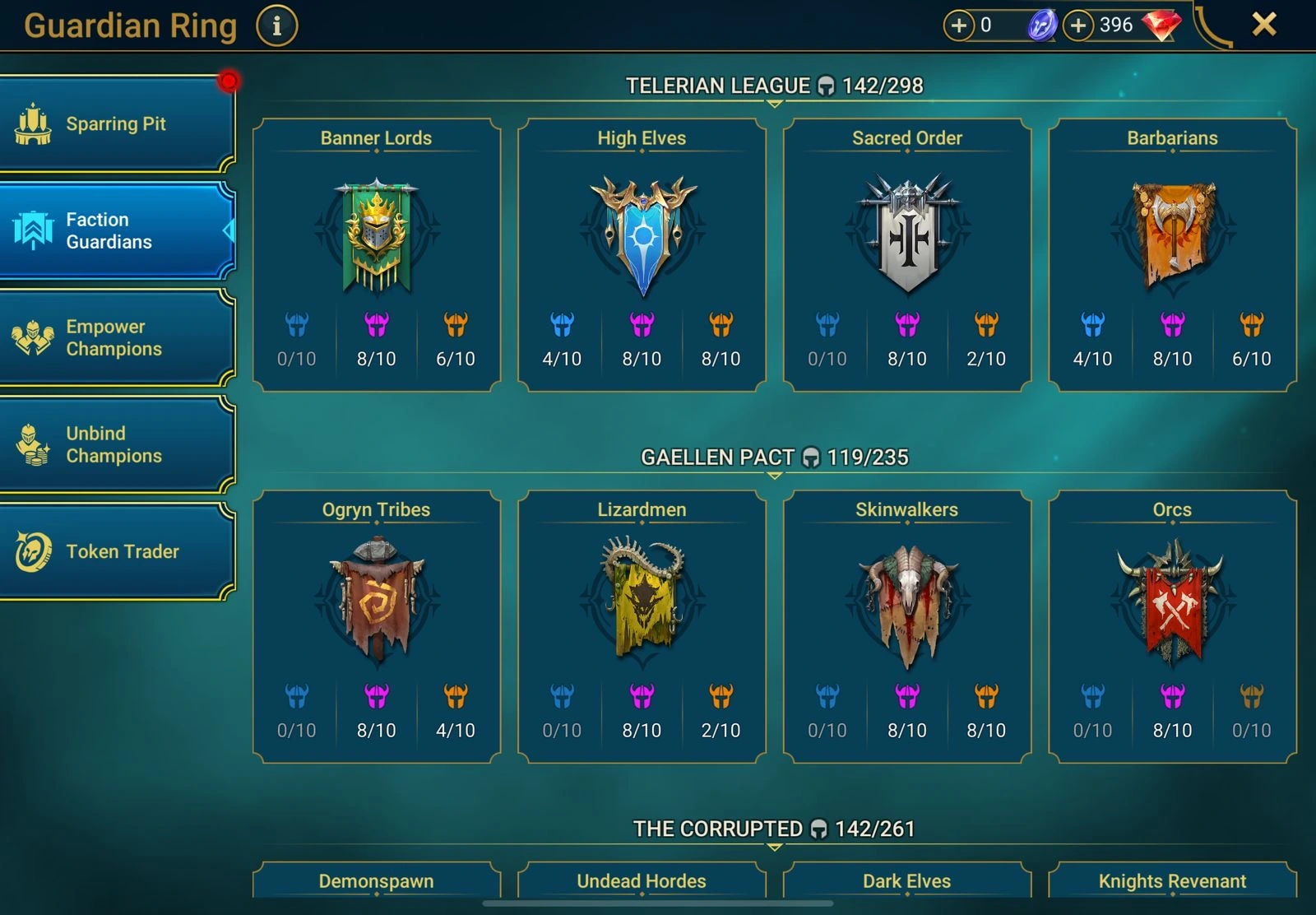1316x915 pixels.
Task: Collapse The Corrupted section
Action: point(774,848)
